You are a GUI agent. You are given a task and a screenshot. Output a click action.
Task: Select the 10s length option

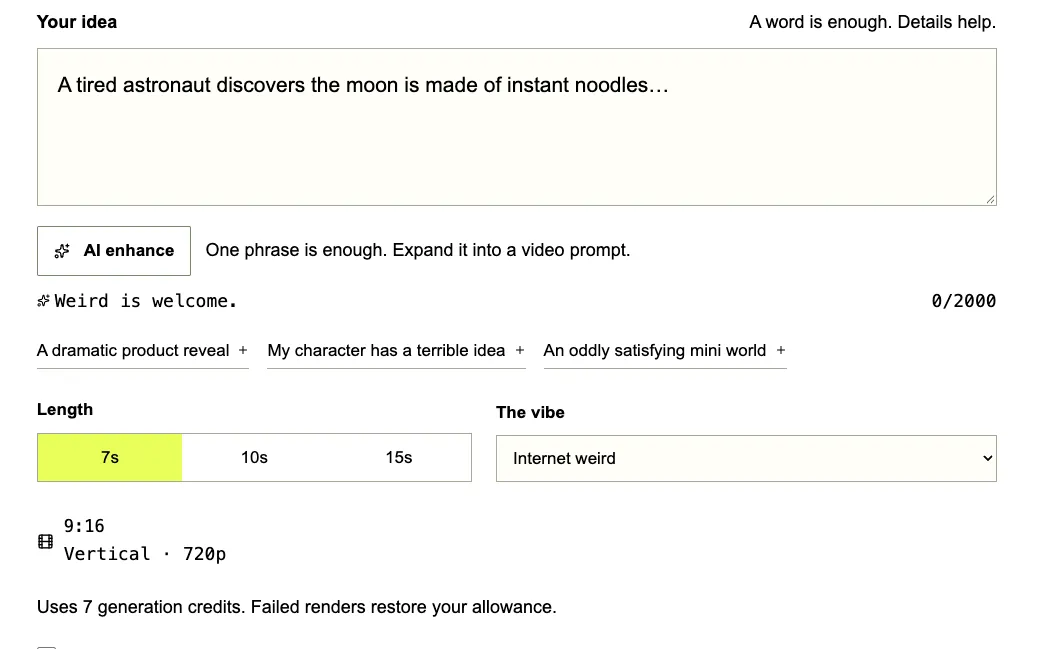point(254,457)
